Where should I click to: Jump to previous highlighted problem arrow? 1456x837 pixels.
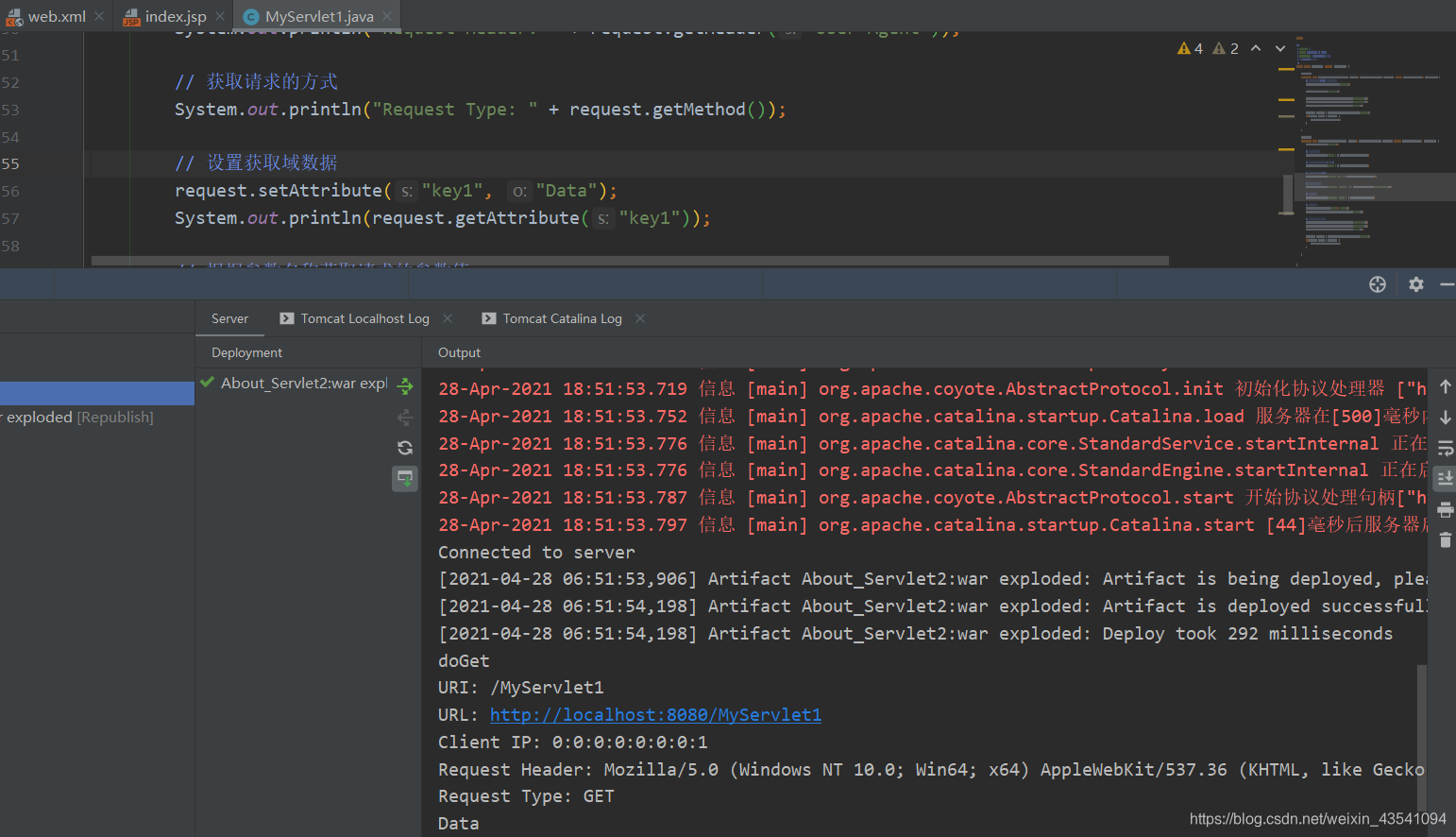click(1256, 48)
